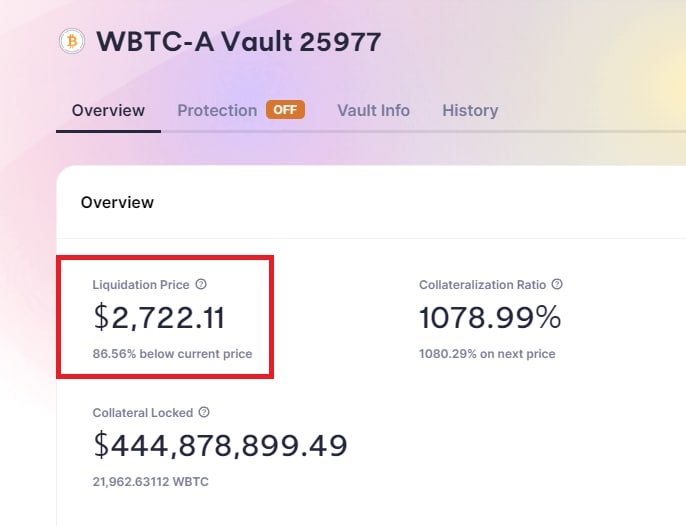Click the Collateralization Ratio label
Image resolution: width=686 pixels, height=526 pixels.
tap(483, 284)
